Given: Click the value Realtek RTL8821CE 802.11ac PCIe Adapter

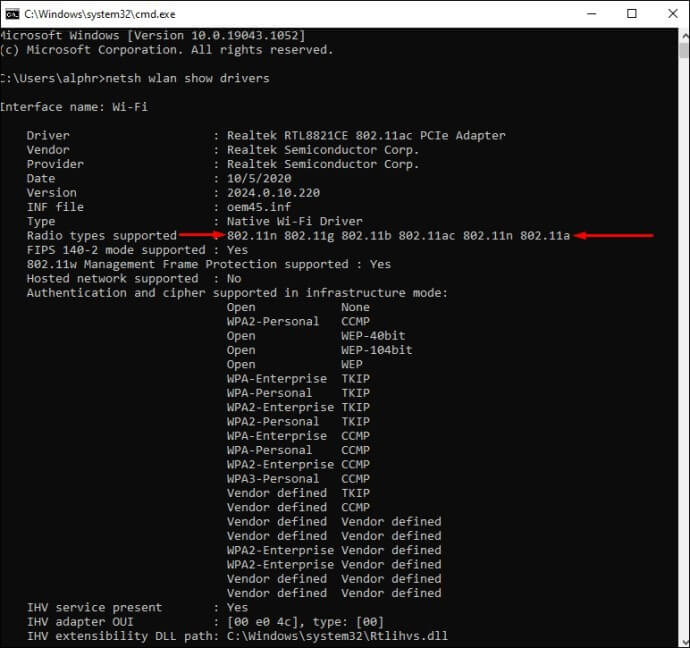Looking at the screenshot, I should tap(366, 135).
